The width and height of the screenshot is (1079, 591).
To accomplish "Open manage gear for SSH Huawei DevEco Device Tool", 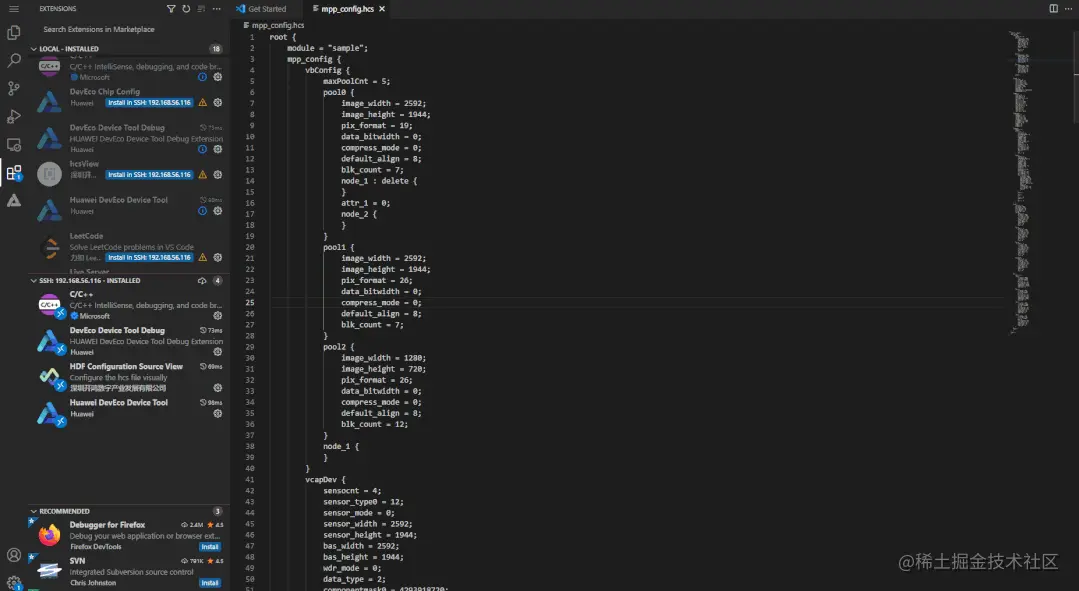I will click(x=217, y=413).
